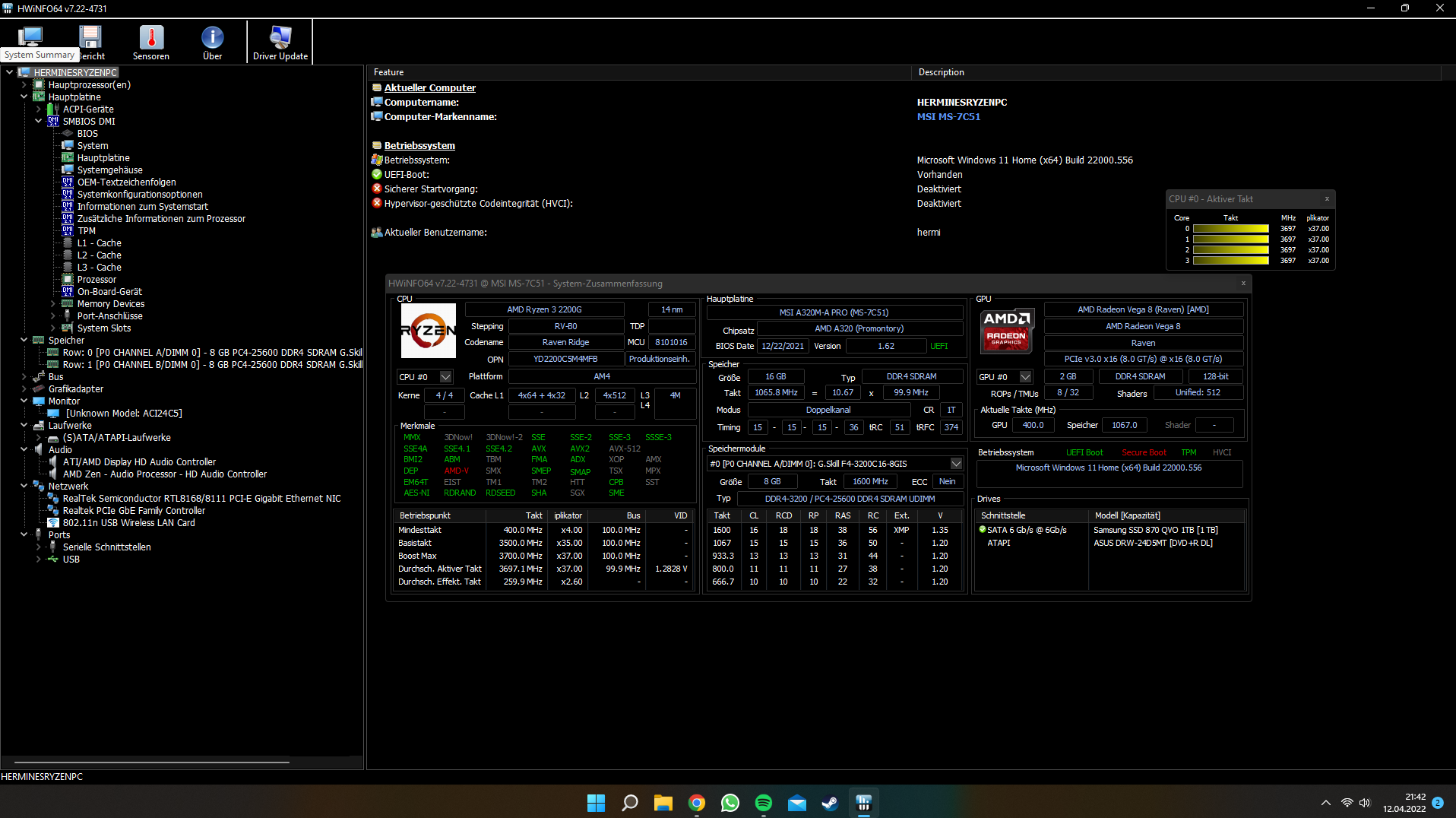Viewport: 1456px width, 818px height.
Task: Expand the Grafikadapter tree node
Action: (24, 389)
